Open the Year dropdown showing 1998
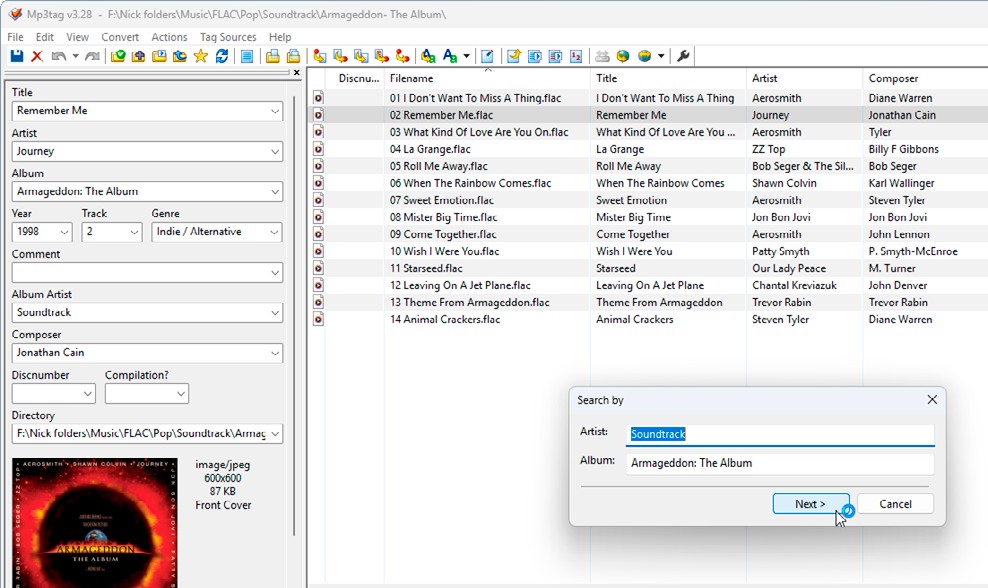The image size is (988, 588). point(64,232)
